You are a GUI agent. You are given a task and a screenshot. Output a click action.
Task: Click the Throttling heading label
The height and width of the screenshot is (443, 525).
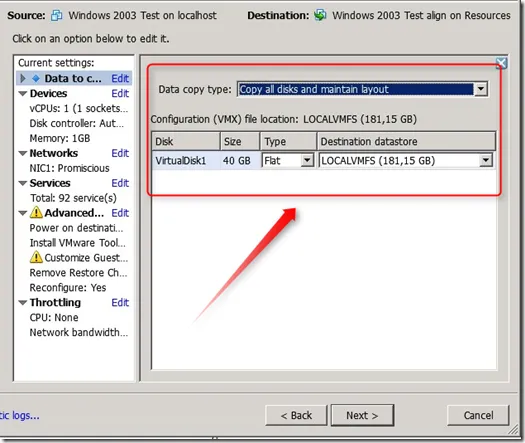(55, 302)
